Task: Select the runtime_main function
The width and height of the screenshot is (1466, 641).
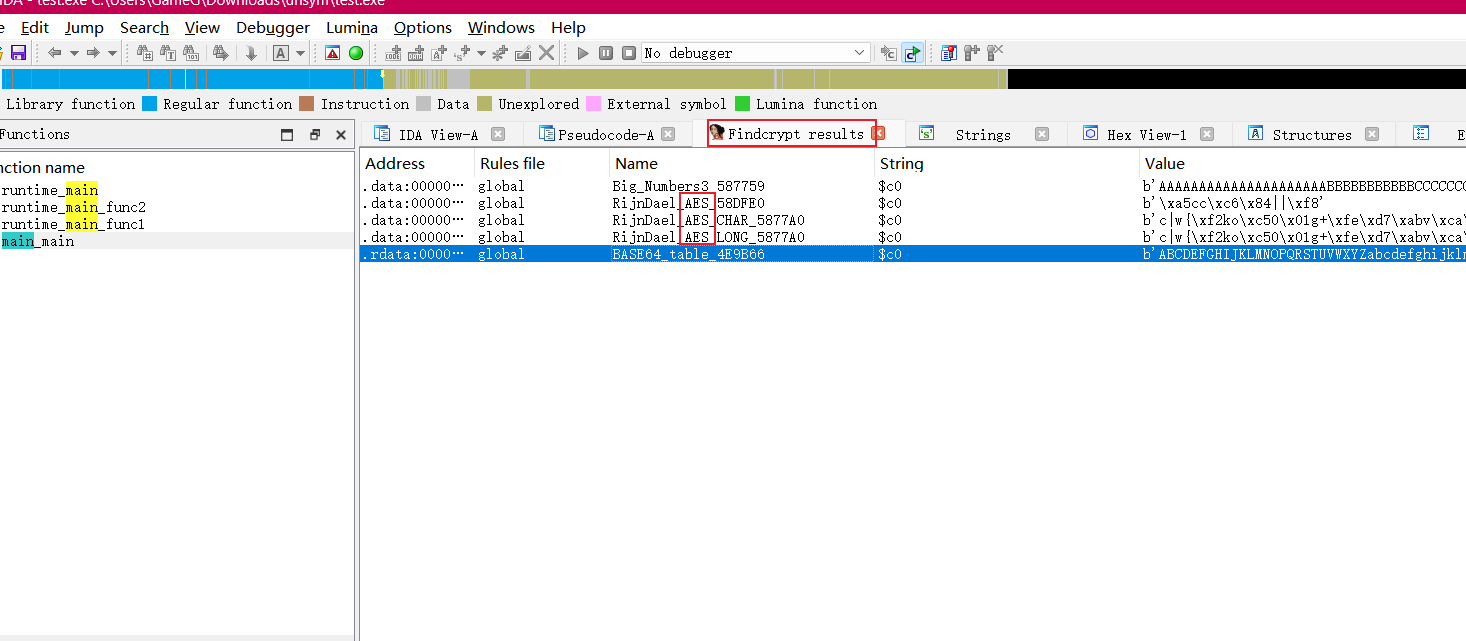Action: [x=50, y=190]
